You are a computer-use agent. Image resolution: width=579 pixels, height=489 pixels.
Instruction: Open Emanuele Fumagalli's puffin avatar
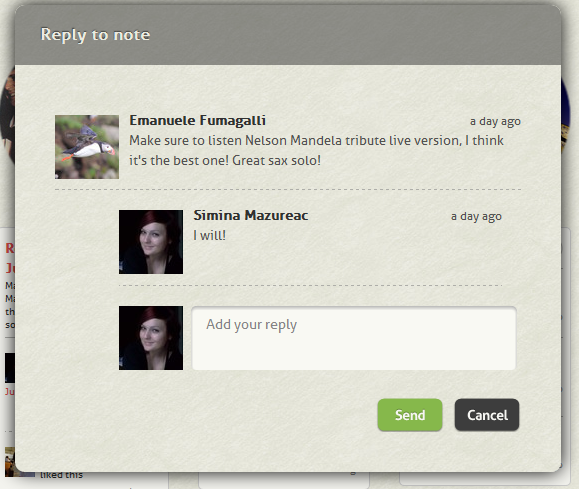click(87, 147)
